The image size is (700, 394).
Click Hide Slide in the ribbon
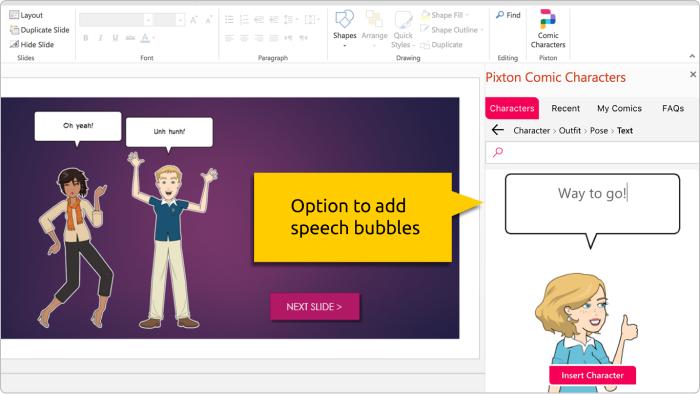click(32, 45)
